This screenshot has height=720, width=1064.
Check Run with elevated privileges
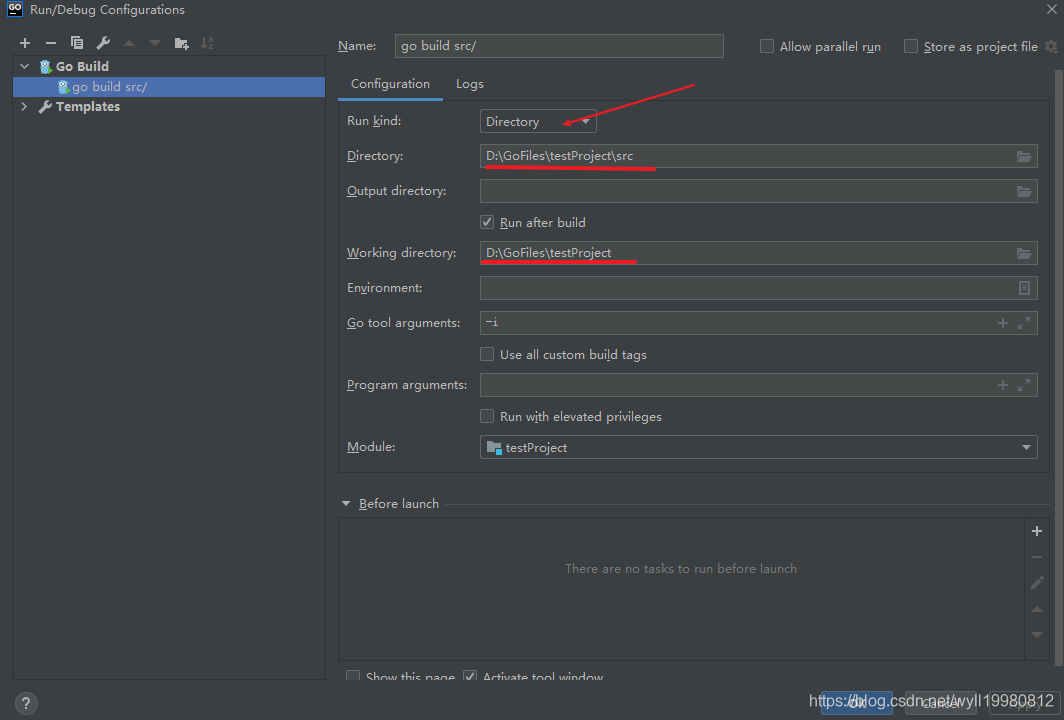click(488, 416)
